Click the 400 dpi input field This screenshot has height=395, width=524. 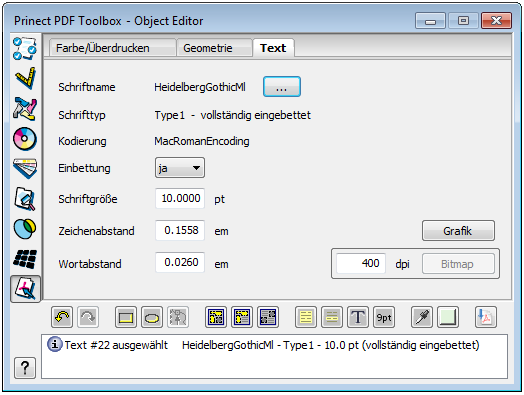tap(361, 263)
